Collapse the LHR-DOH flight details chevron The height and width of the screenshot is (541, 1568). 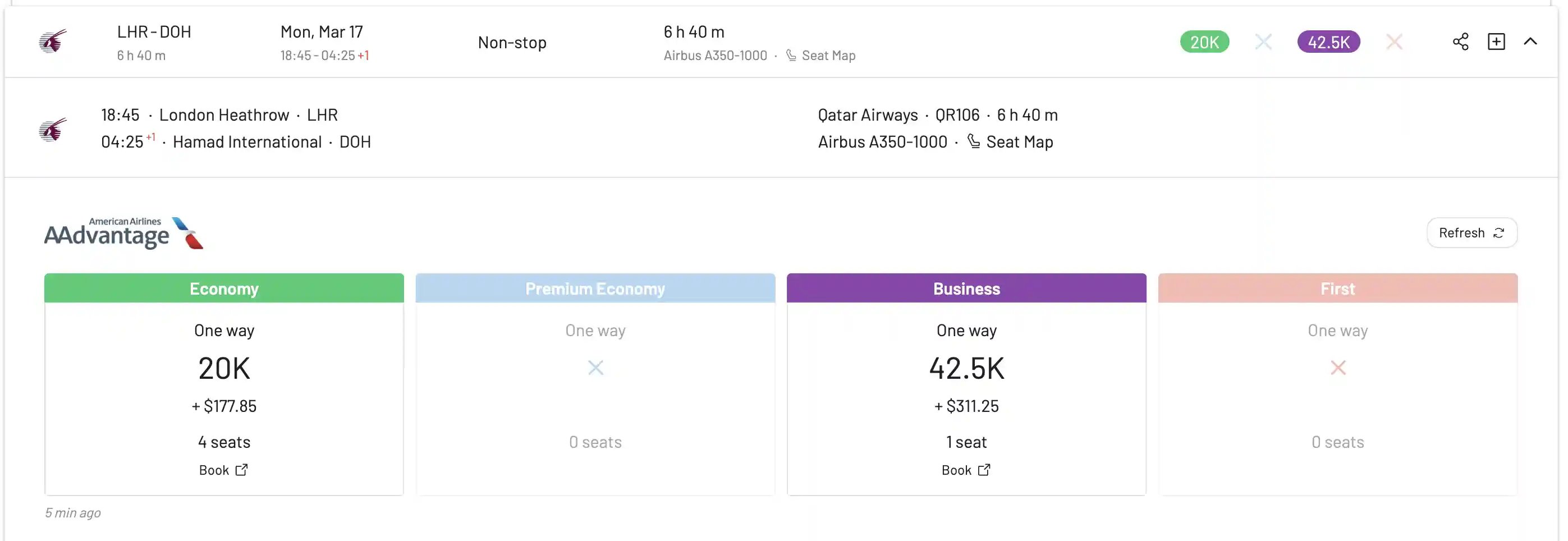point(1530,42)
